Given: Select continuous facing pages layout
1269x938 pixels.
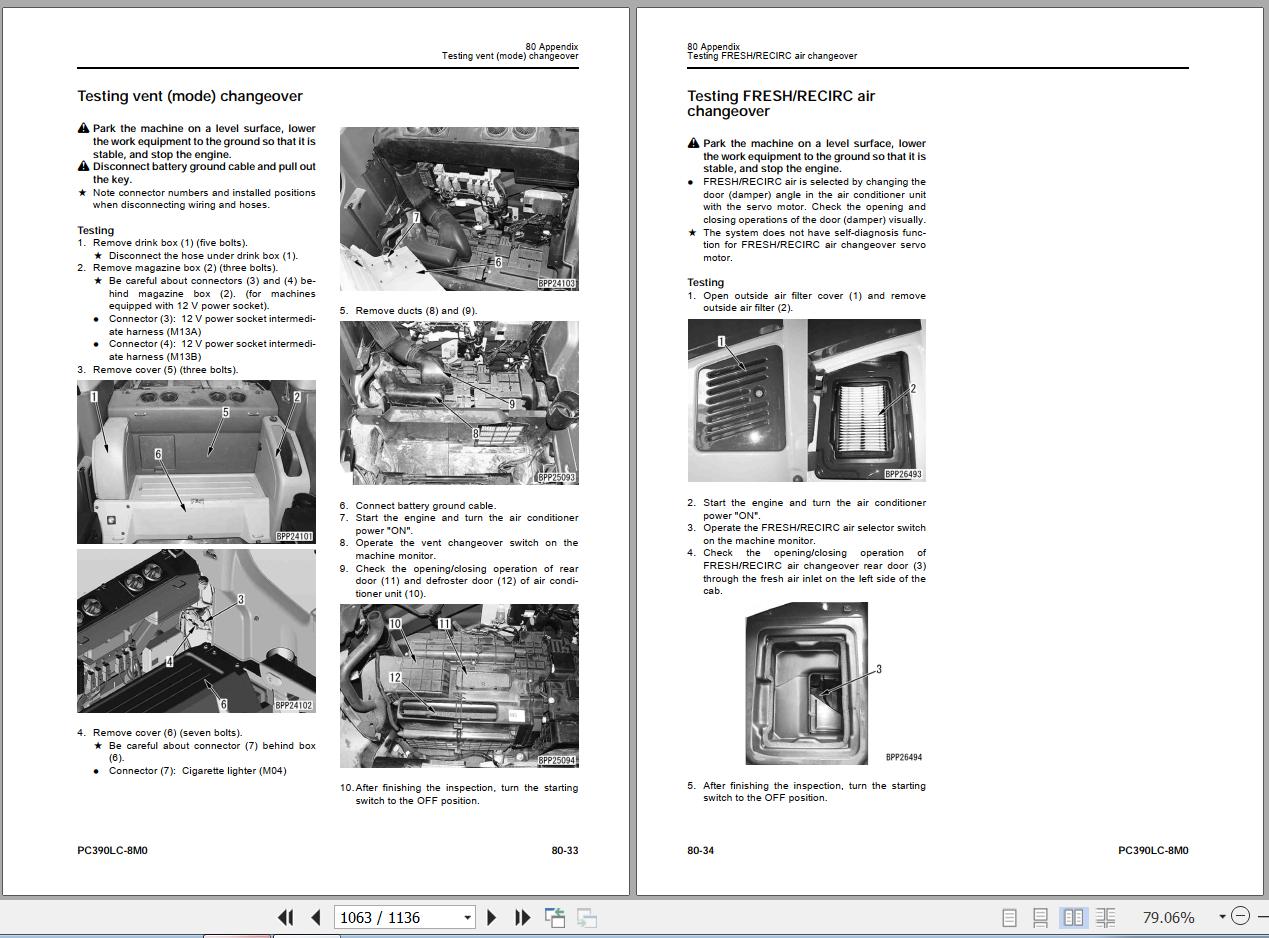Looking at the screenshot, I should click(x=1105, y=917).
